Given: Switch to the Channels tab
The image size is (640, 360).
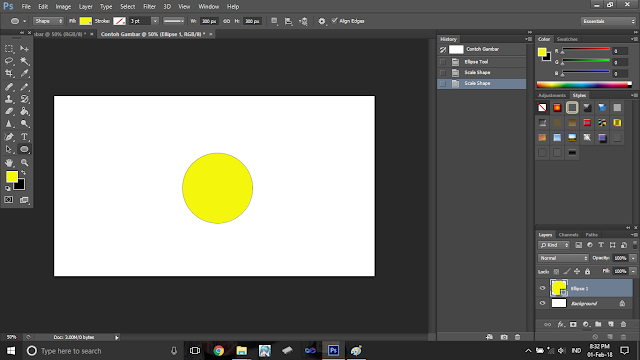Looking at the screenshot, I should point(569,235).
